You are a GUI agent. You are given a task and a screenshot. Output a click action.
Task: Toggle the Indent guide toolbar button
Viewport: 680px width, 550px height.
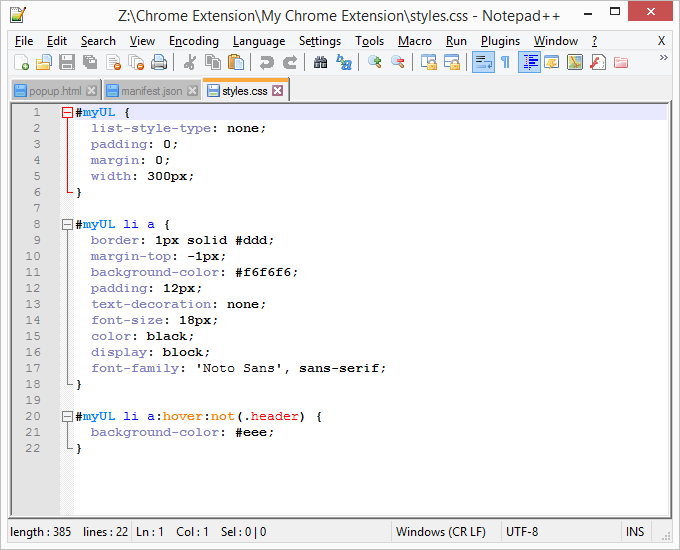tap(529, 63)
